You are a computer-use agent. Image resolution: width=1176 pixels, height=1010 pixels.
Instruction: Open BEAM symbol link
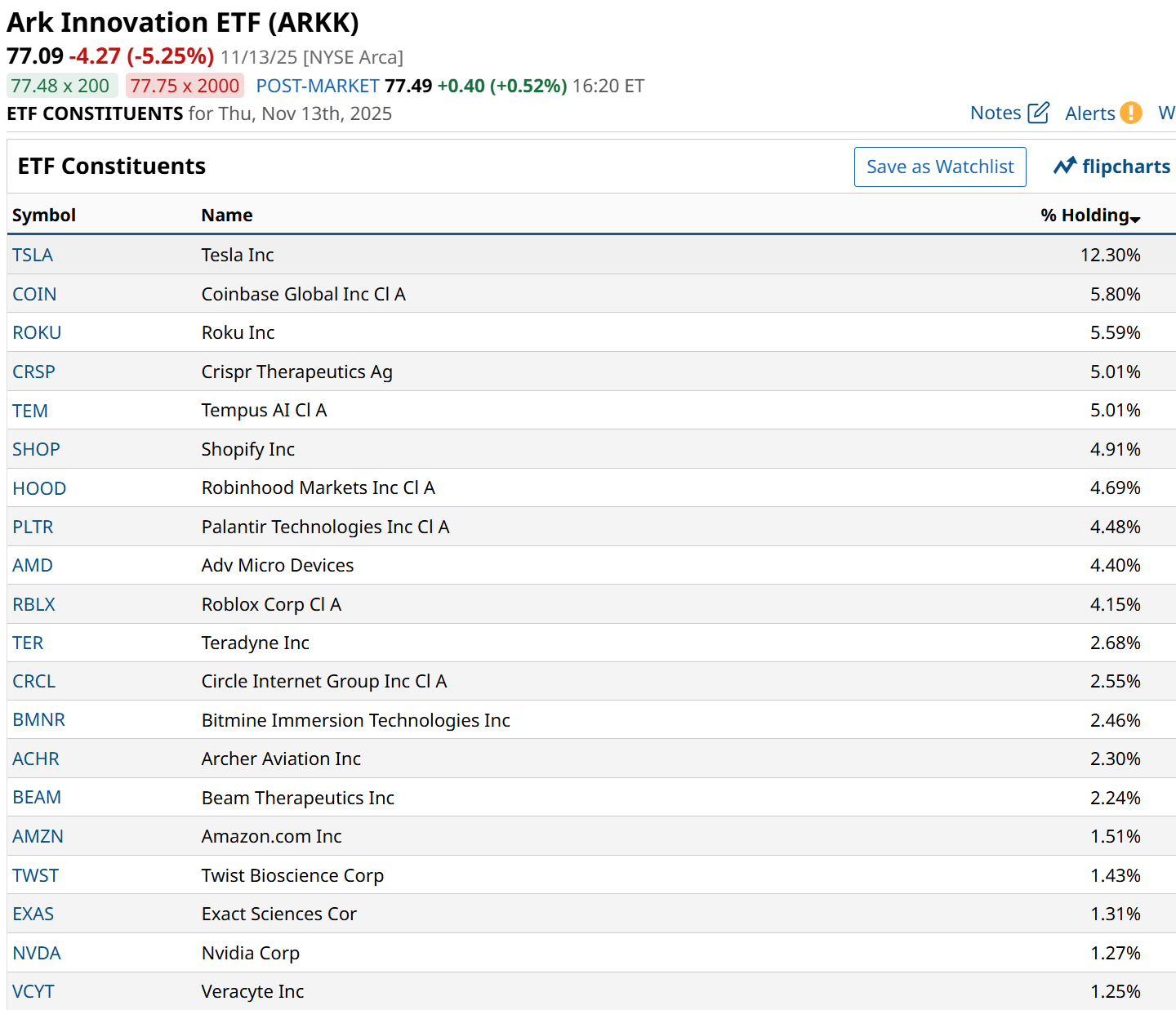pos(37,797)
